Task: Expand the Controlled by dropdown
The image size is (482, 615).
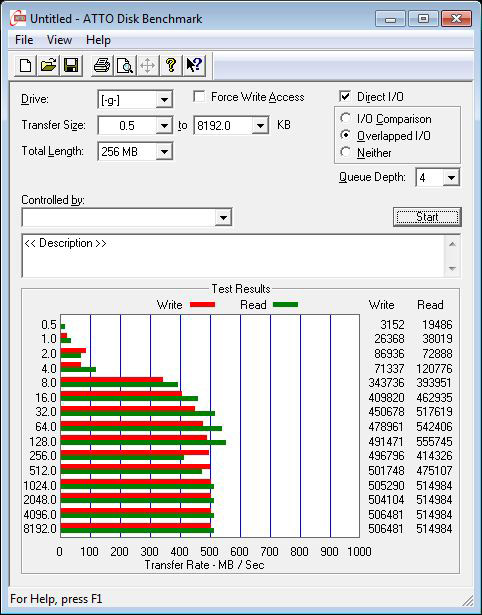Action: click(223, 217)
